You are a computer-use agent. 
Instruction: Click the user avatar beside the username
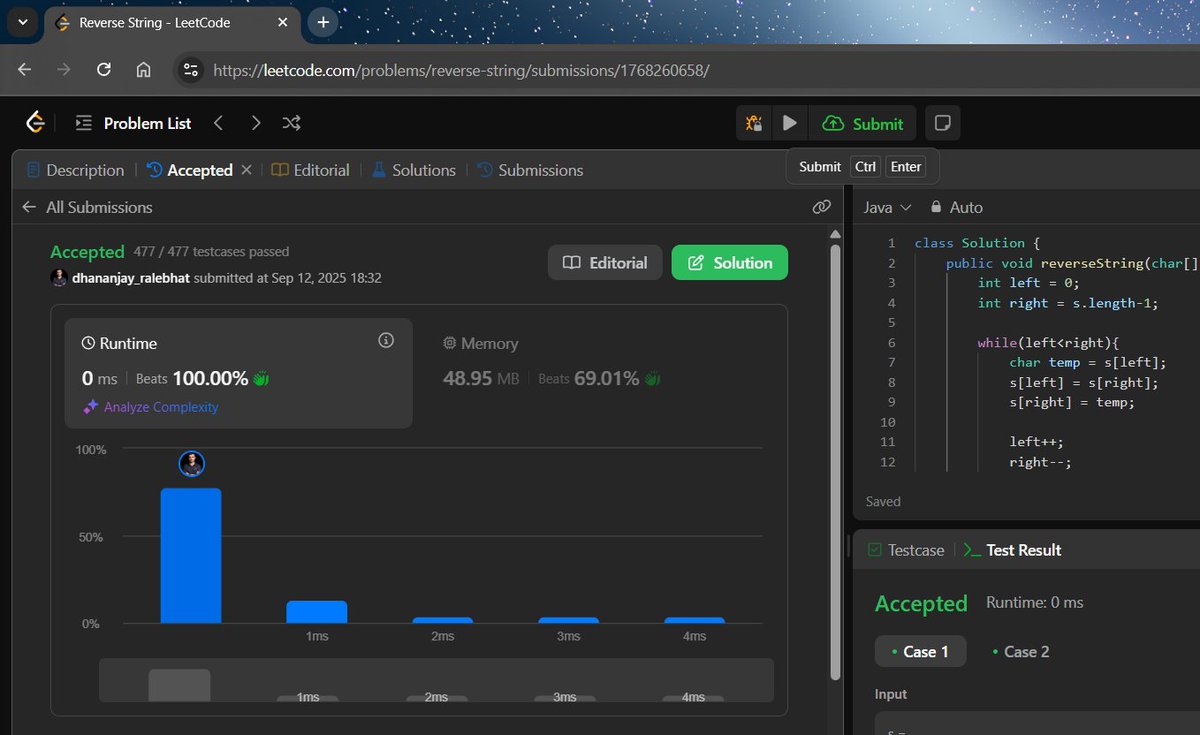[x=59, y=278]
